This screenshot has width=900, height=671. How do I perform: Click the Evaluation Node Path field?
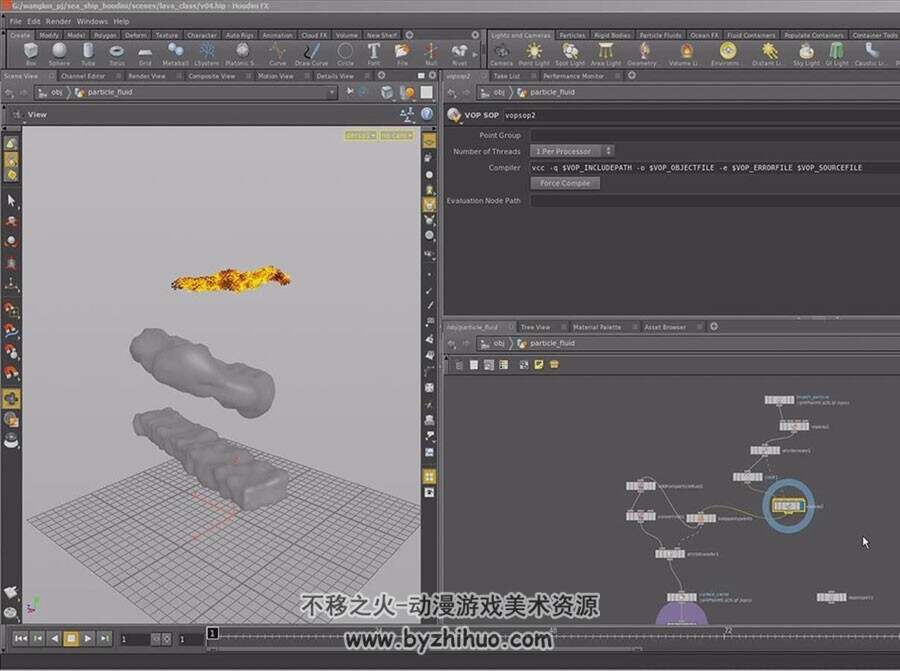coord(715,200)
